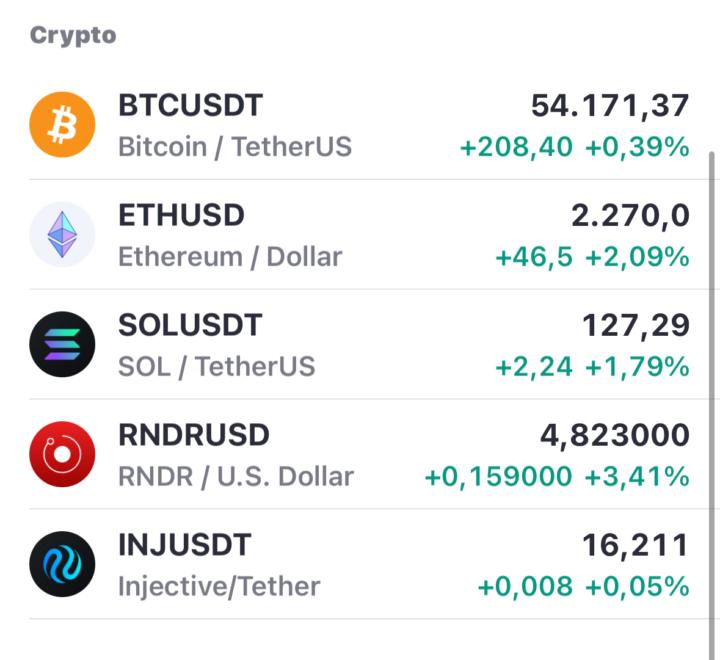
Task: Tap the Bitcoin / TetherUS description
Action: pyautogui.click(x=235, y=147)
